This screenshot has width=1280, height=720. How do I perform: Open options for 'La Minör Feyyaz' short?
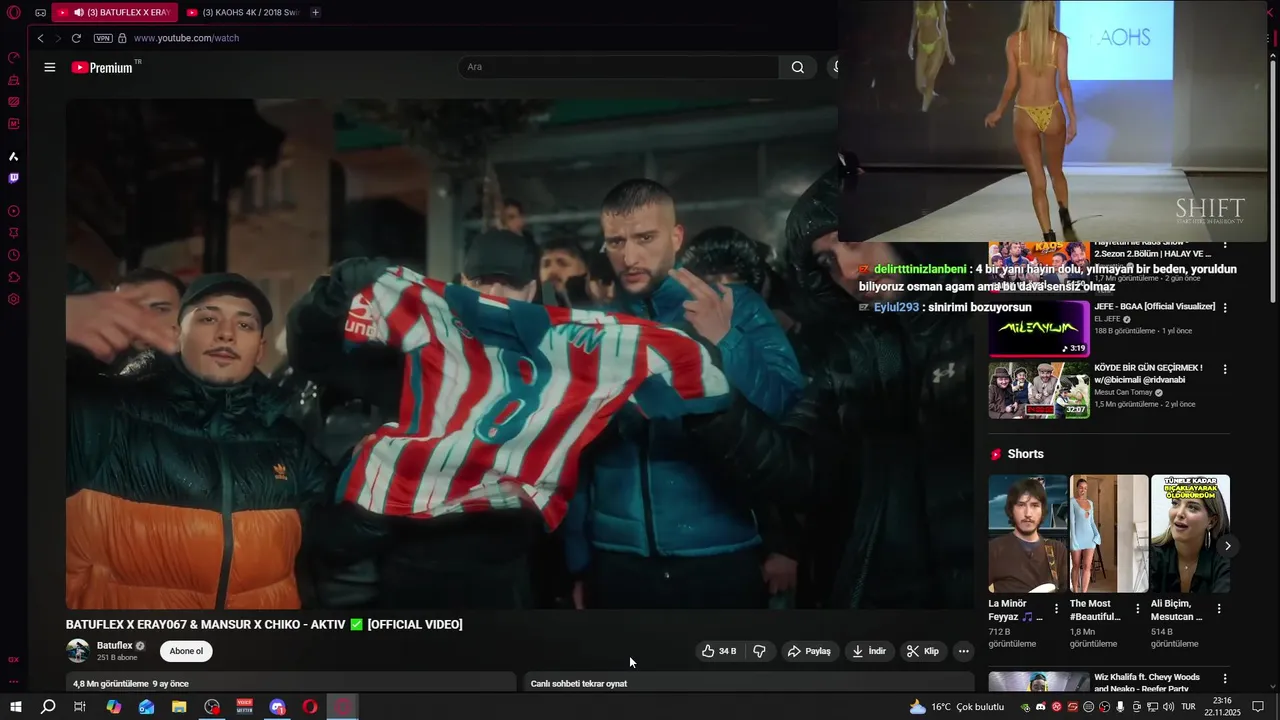point(1056,608)
